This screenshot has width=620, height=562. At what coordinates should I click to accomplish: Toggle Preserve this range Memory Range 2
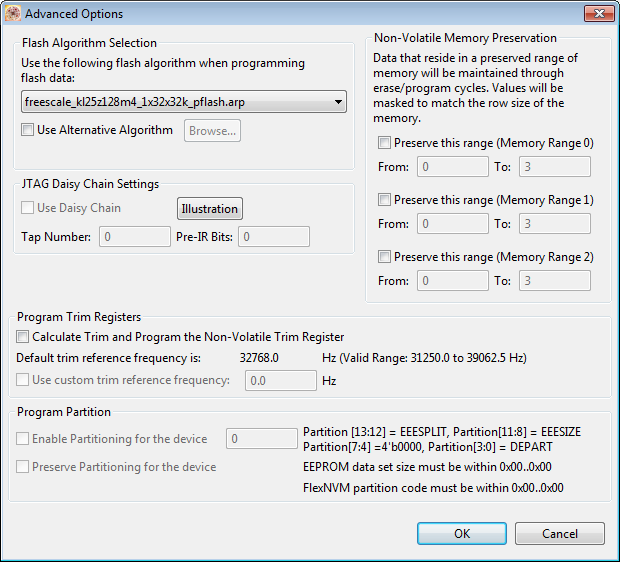[x=385, y=257]
